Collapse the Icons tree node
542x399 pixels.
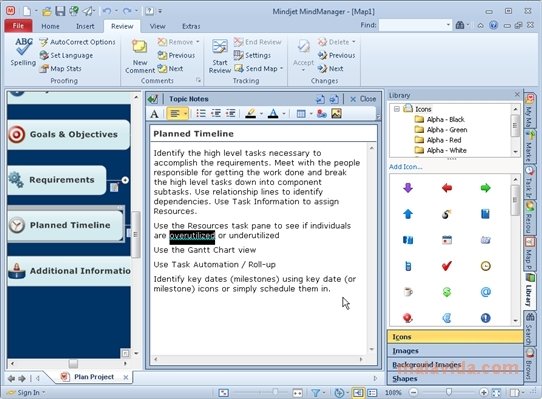(397, 109)
